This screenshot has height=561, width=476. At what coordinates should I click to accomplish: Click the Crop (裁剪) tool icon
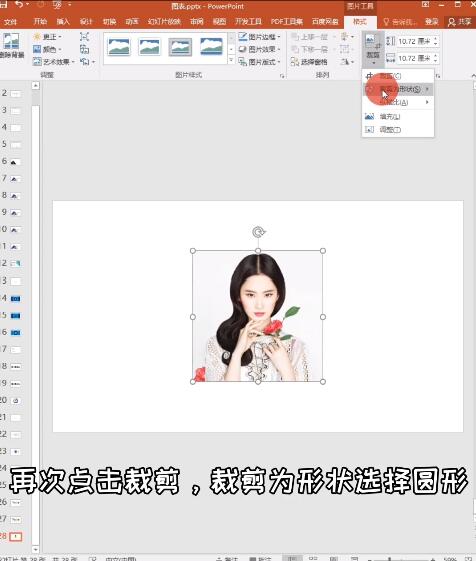click(373, 42)
